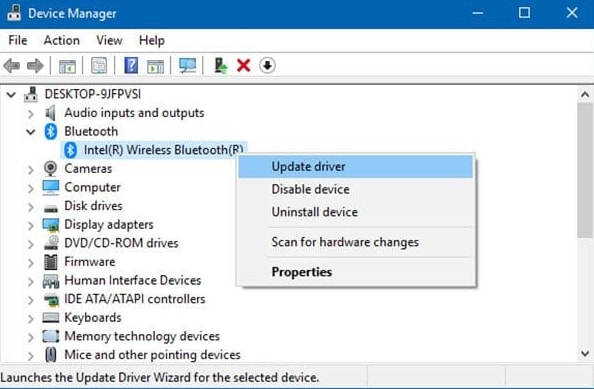
Task: Click the Bluetooth category icon
Action: tap(51, 131)
